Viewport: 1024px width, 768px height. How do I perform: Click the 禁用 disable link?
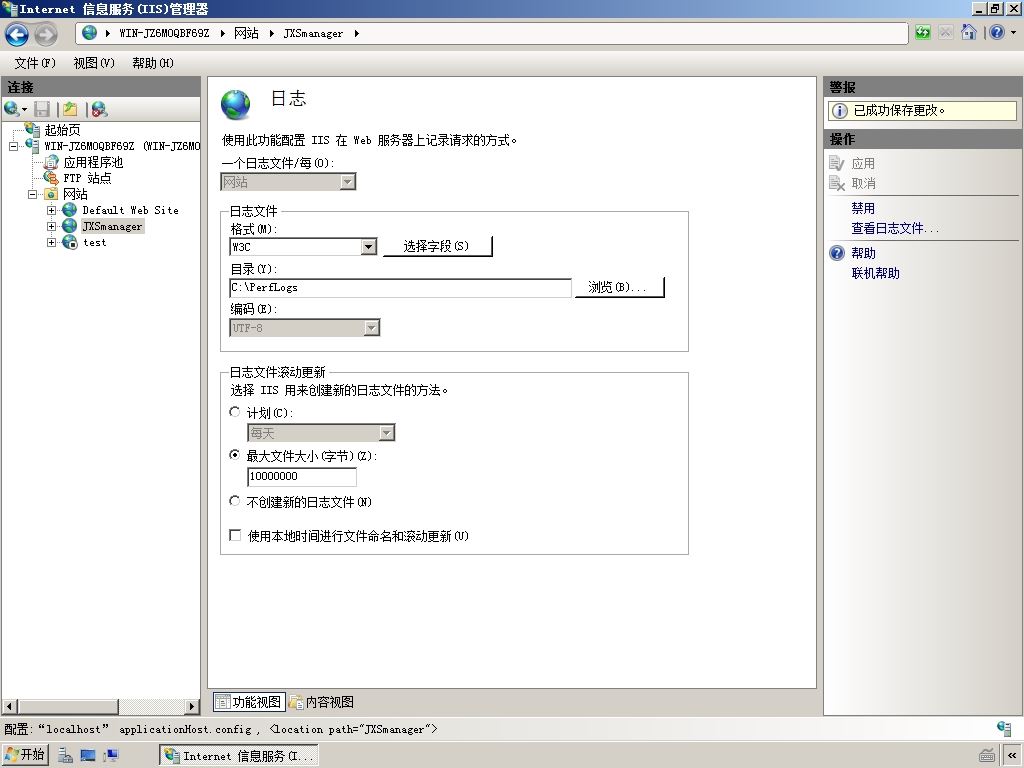click(x=863, y=208)
